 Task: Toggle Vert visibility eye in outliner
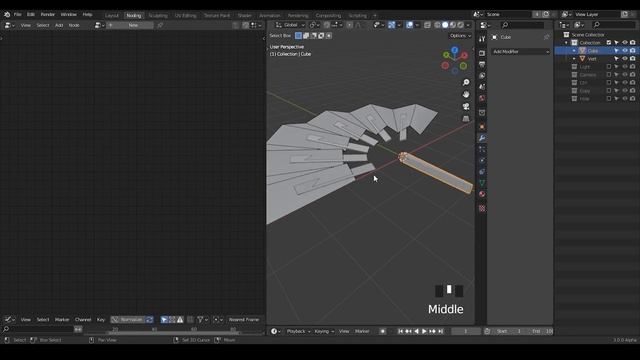coord(624,59)
